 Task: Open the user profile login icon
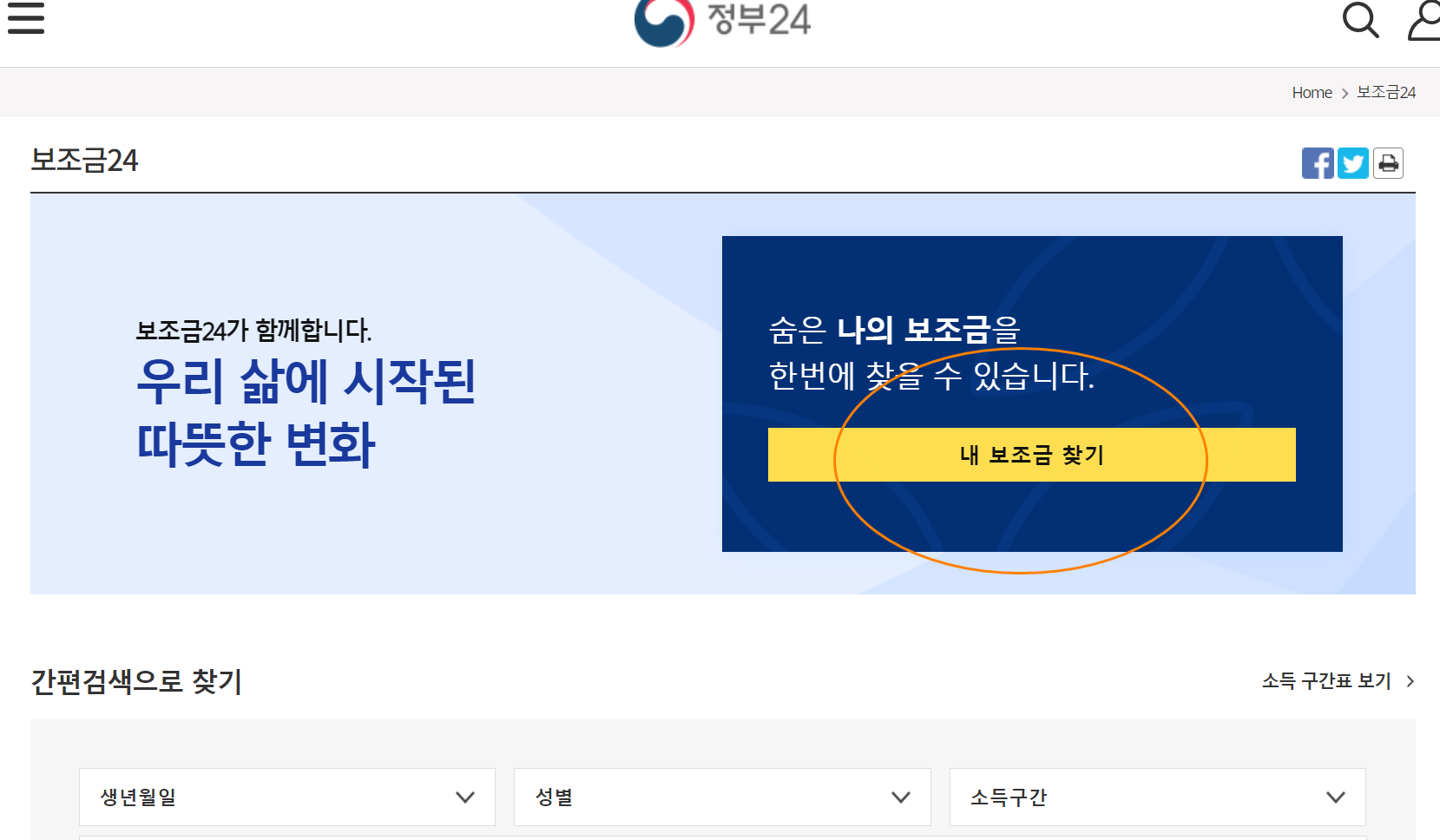[x=1424, y=20]
